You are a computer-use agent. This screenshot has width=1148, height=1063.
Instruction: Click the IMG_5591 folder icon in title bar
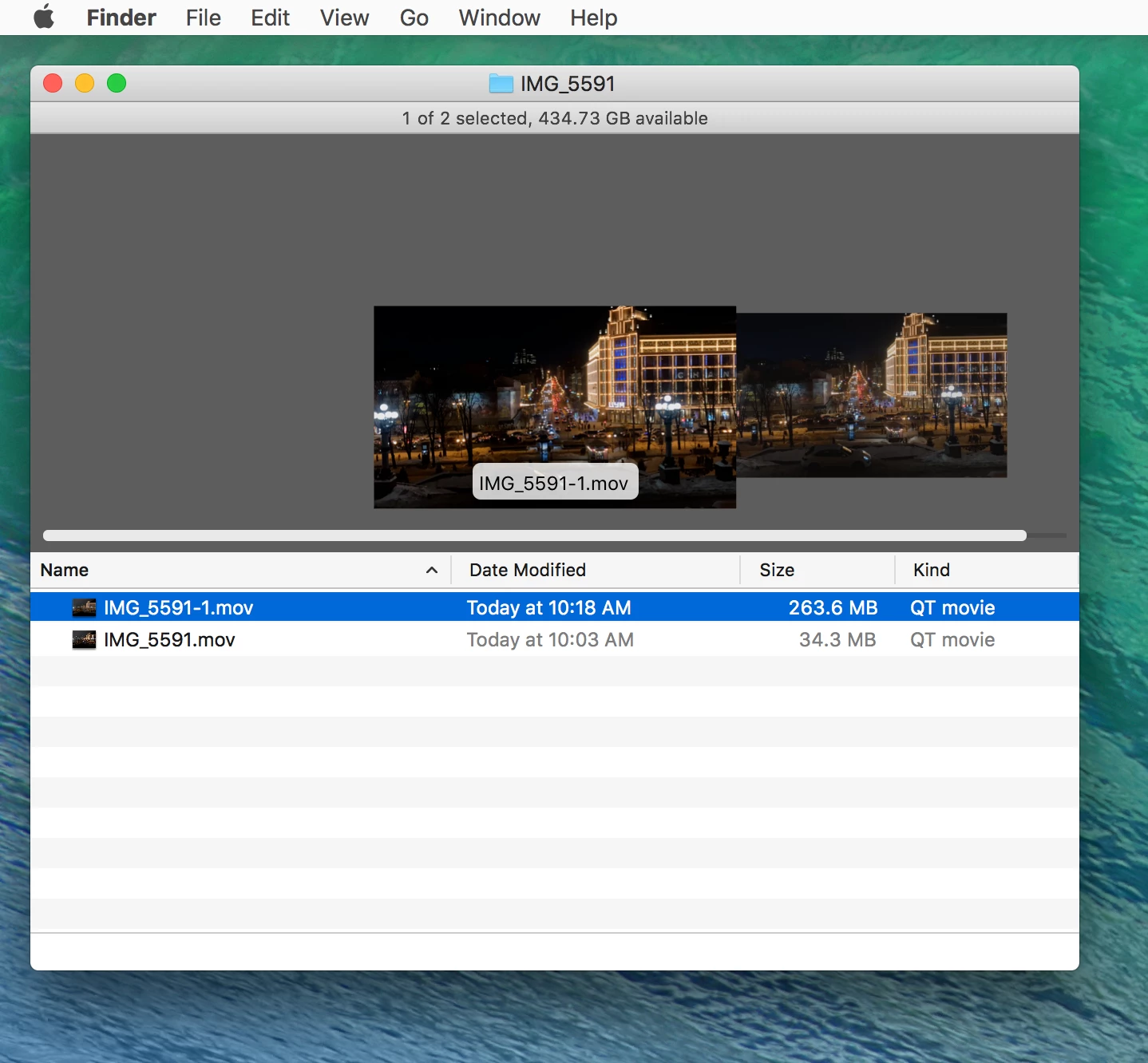[x=501, y=83]
